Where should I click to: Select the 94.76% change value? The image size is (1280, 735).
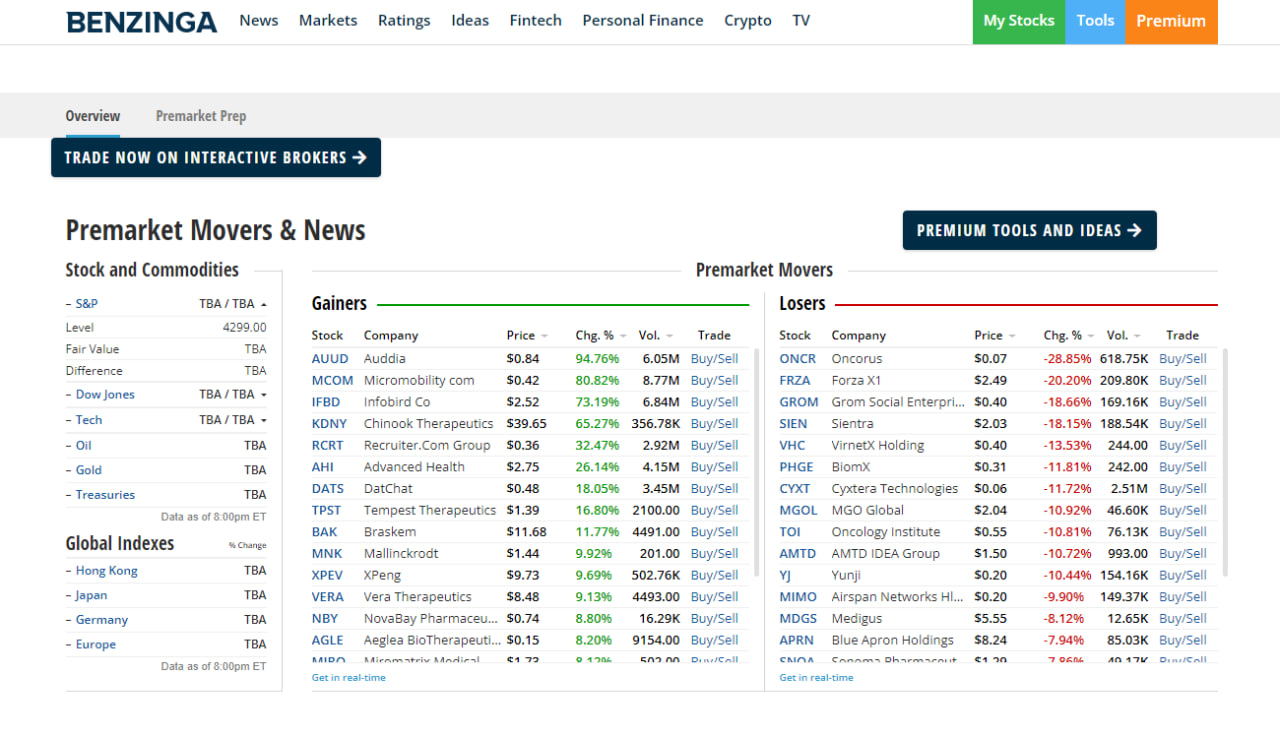pos(597,359)
